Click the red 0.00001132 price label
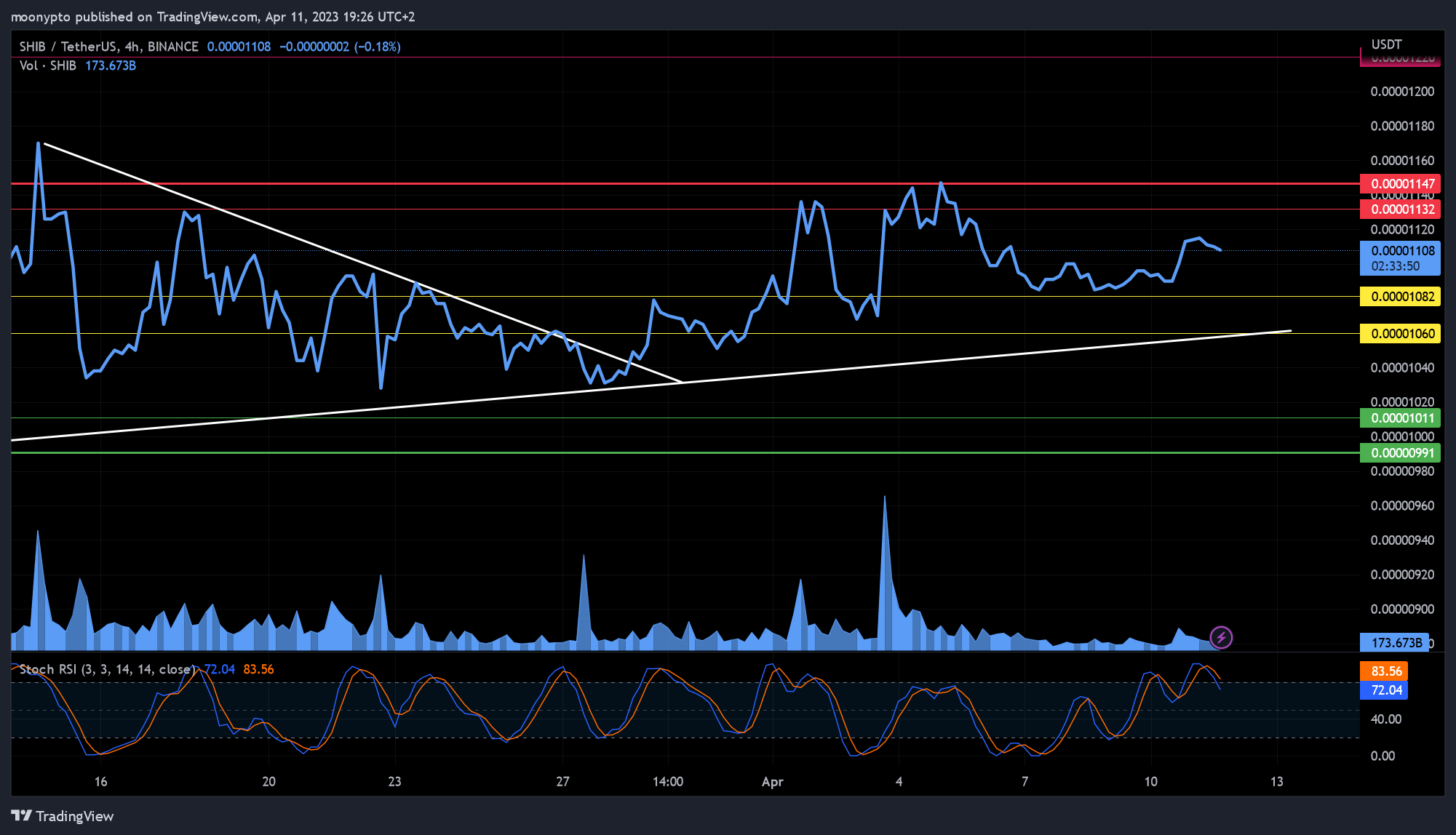Image resolution: width=1456 pixels, height=835 pixels. point(1400,209)
